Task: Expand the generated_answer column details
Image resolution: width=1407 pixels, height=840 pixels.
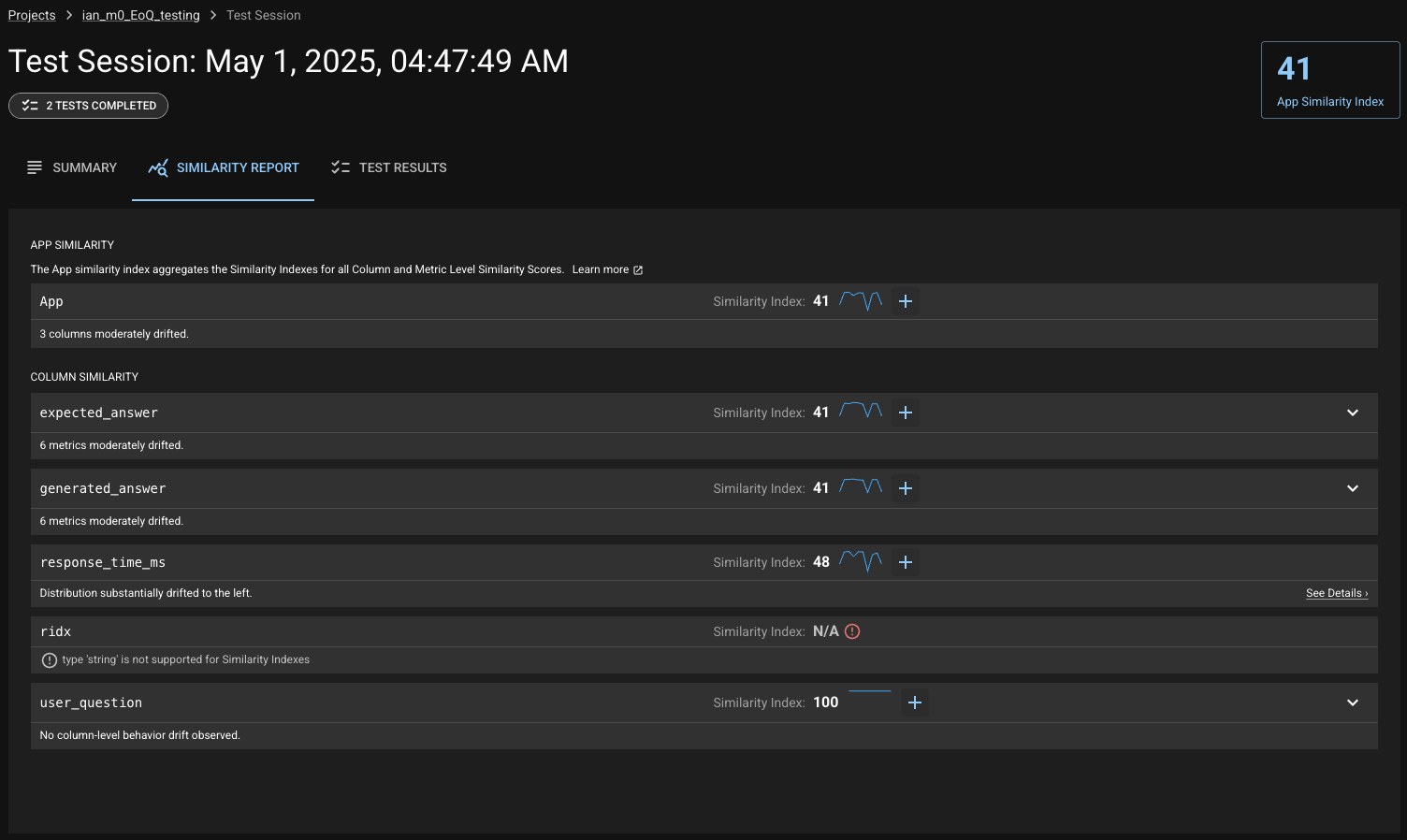Action: 1352,488
